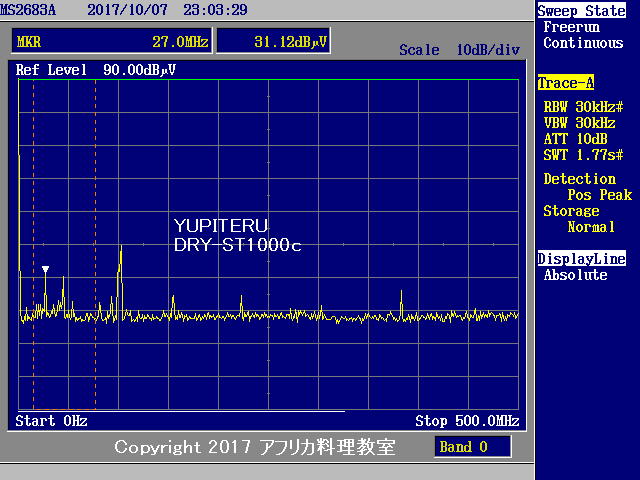Viewport: 640px width, 480px height.
Task: Select the white marker triangle on the trace
Action: pos(45,269)
